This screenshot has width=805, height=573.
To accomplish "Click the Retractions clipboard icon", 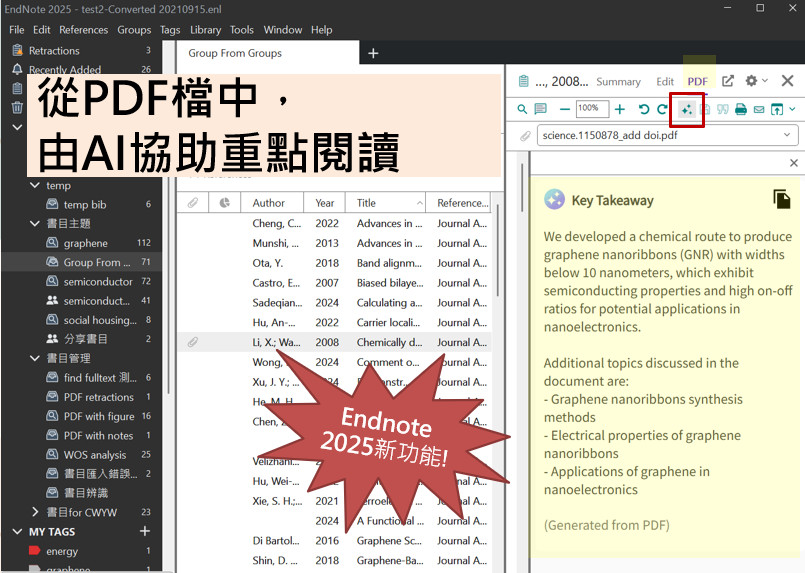I will pos(17,50).
